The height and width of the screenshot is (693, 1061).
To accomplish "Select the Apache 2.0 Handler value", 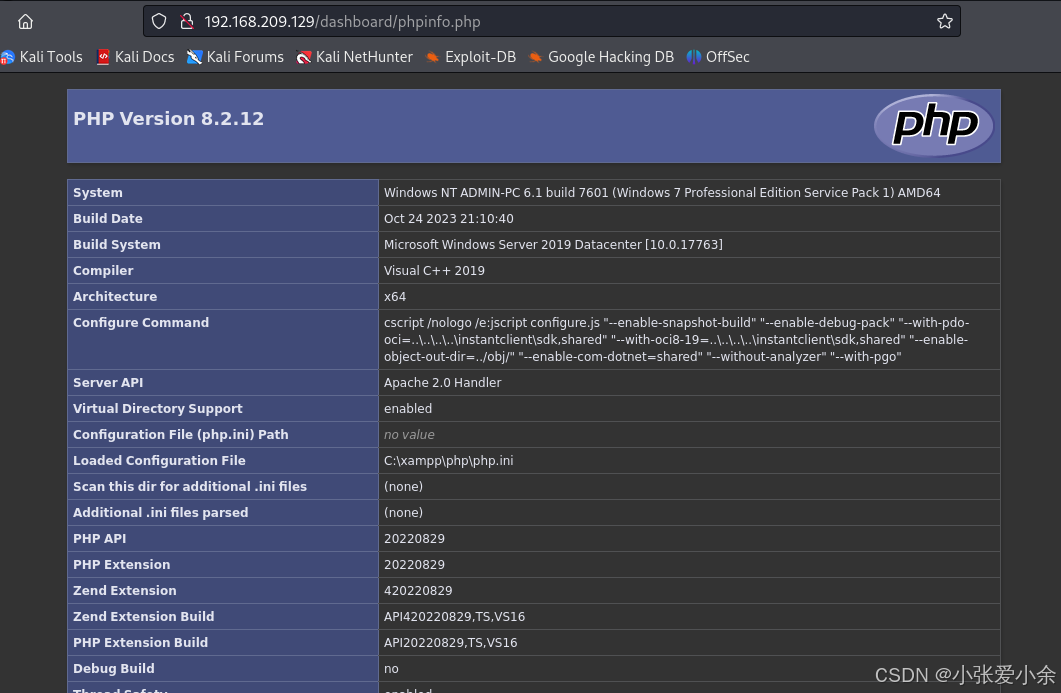I will 443,382.
